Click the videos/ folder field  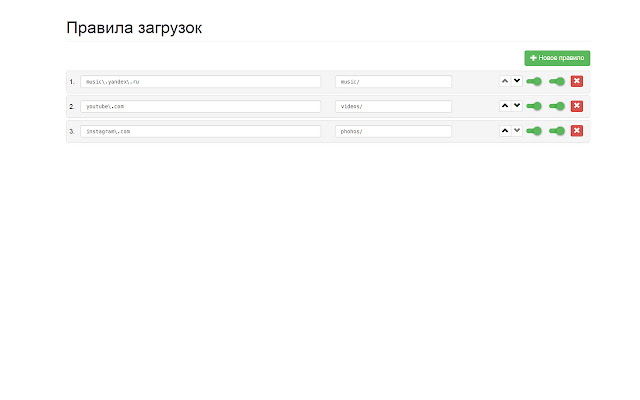pos(393,106)
